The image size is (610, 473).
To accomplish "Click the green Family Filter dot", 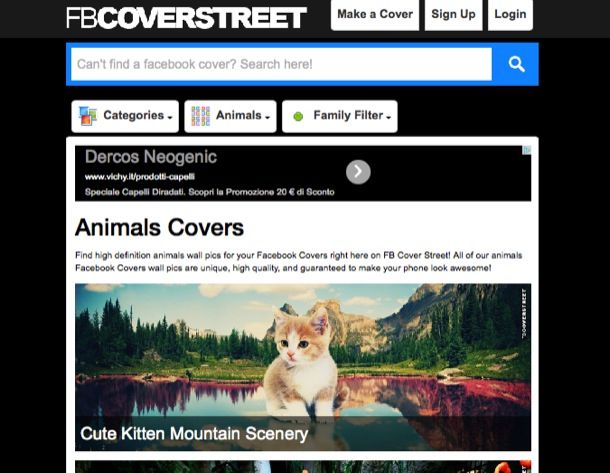I will coord(297,117).
